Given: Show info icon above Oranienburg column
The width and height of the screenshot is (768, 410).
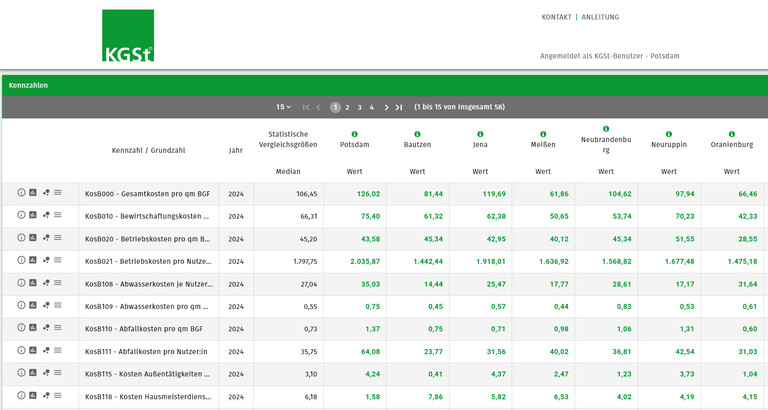Looking at the screenshot, I should tap(732, 133).
